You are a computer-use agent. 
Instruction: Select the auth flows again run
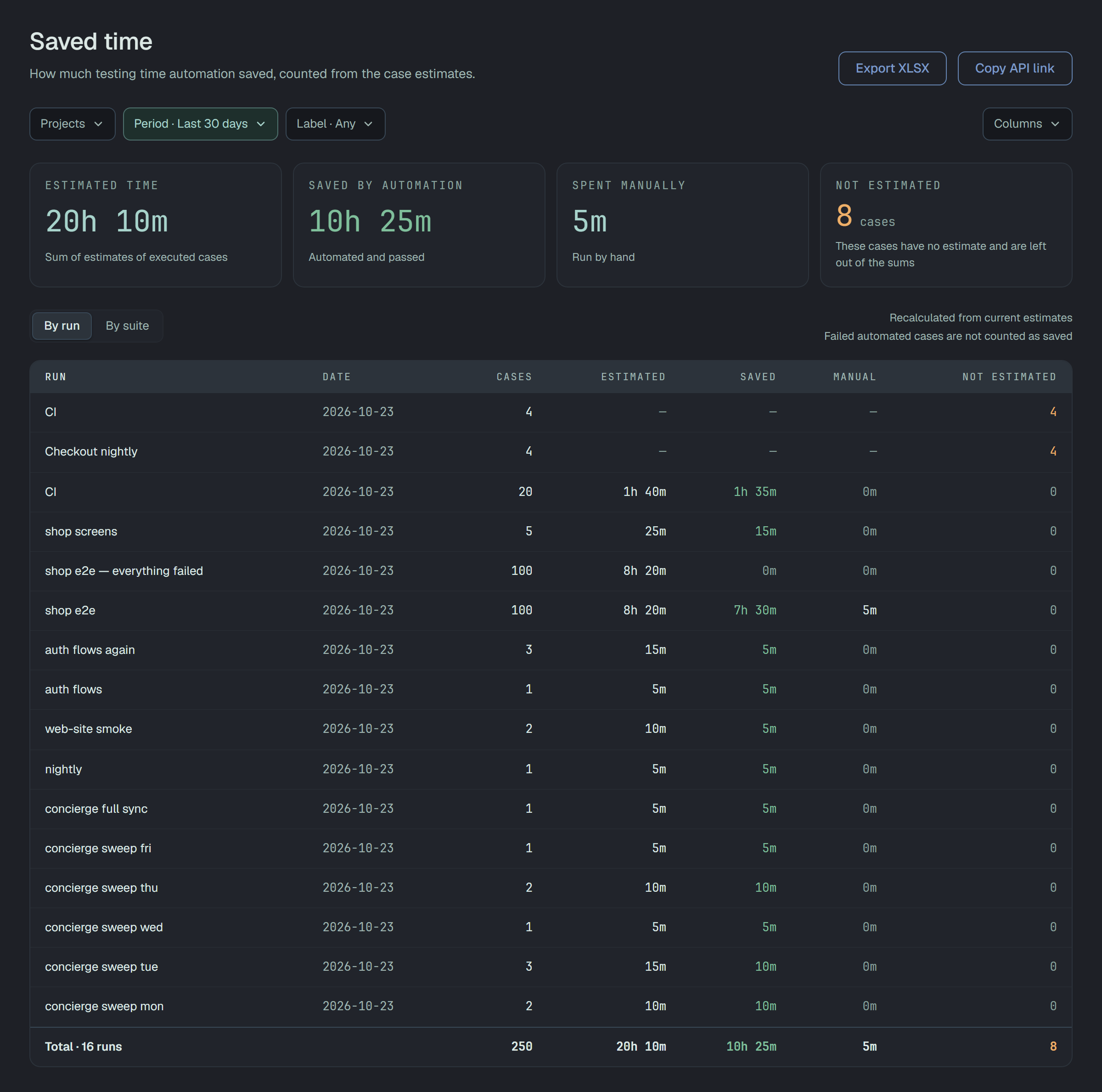tap(551, 650)
